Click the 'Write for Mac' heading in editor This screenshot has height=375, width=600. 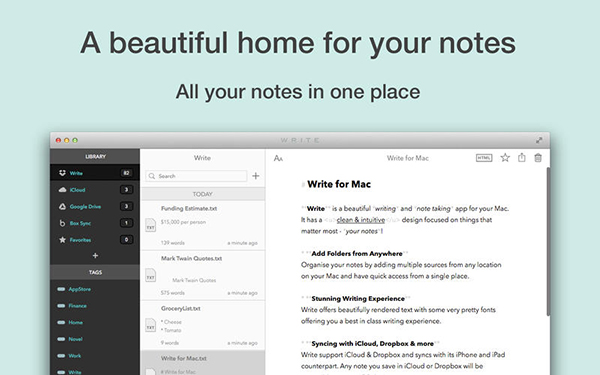[339, 184]
